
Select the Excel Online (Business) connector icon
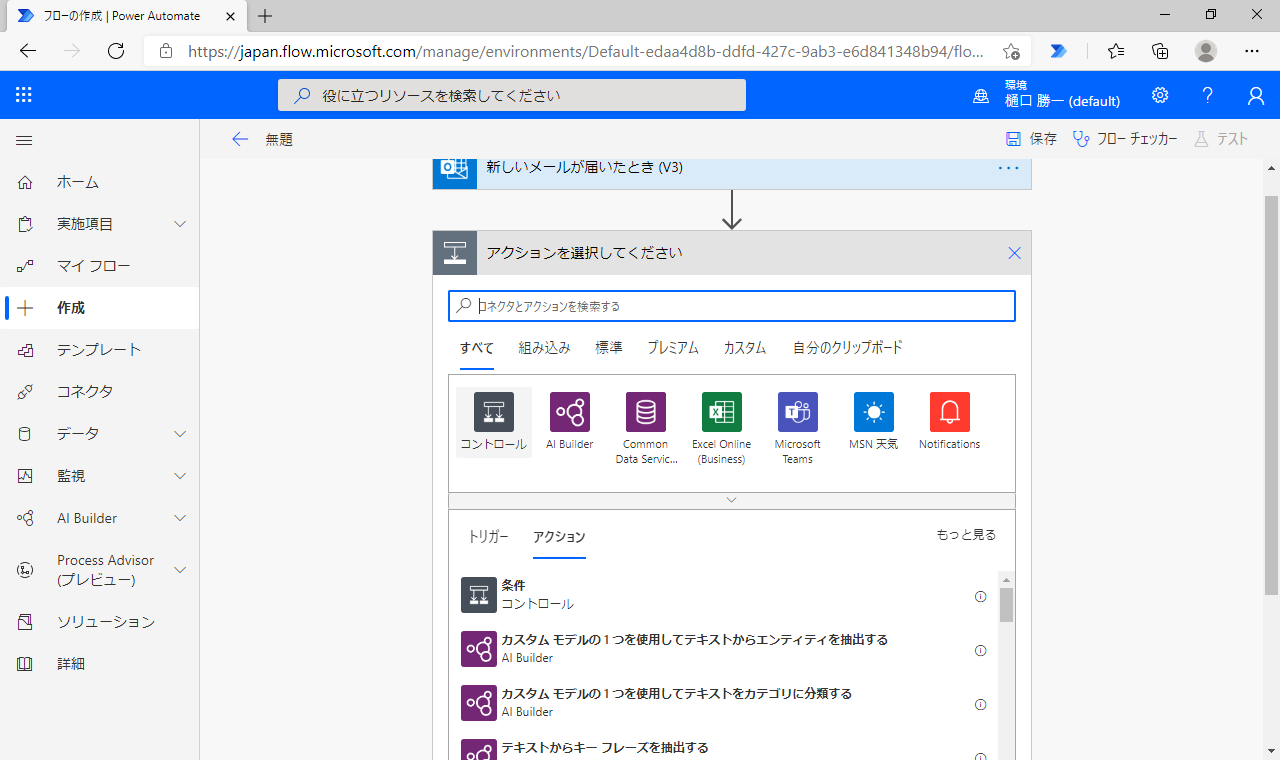click(x=722, y=412)
